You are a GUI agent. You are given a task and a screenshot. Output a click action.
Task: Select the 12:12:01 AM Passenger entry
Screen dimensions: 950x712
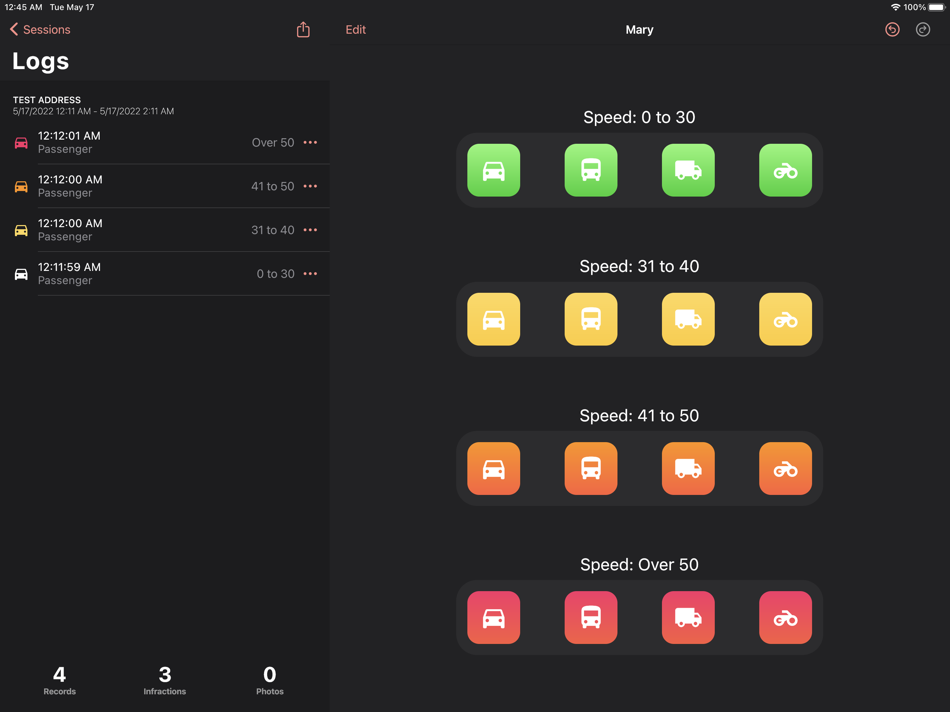point(165,142)
